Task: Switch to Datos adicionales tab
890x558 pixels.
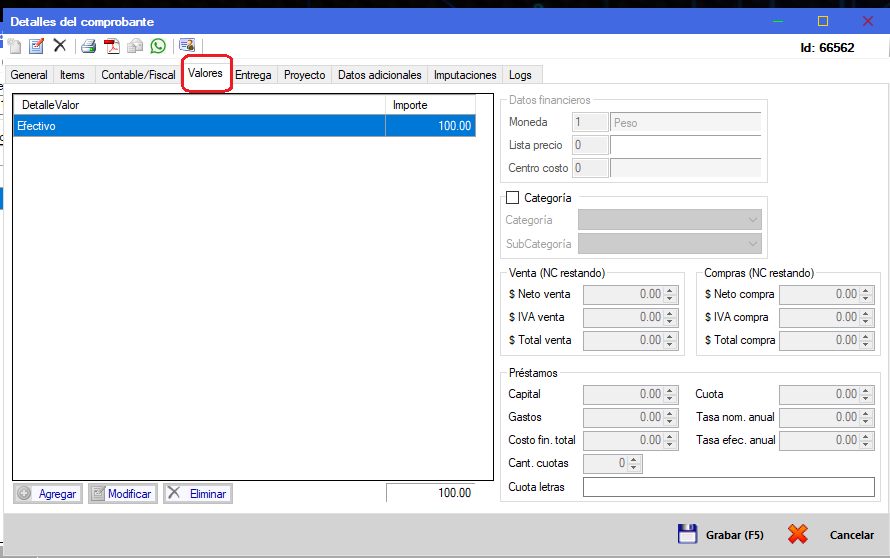Action: point(380,75)
